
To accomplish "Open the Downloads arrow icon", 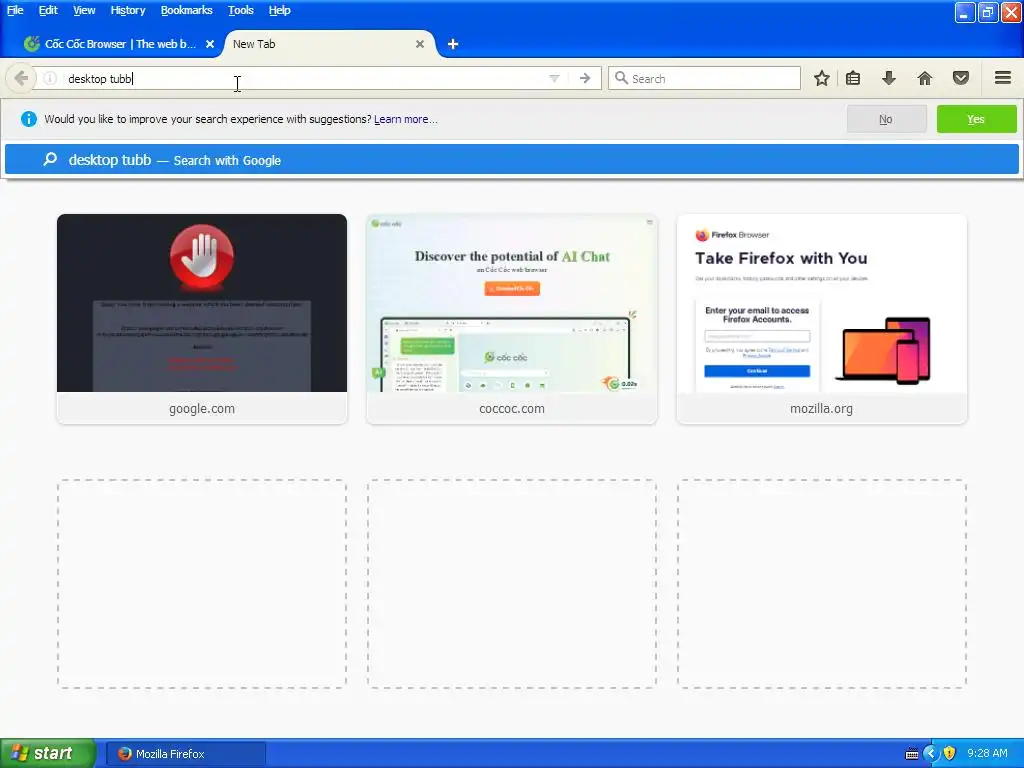I will click(x=889, y=78).
